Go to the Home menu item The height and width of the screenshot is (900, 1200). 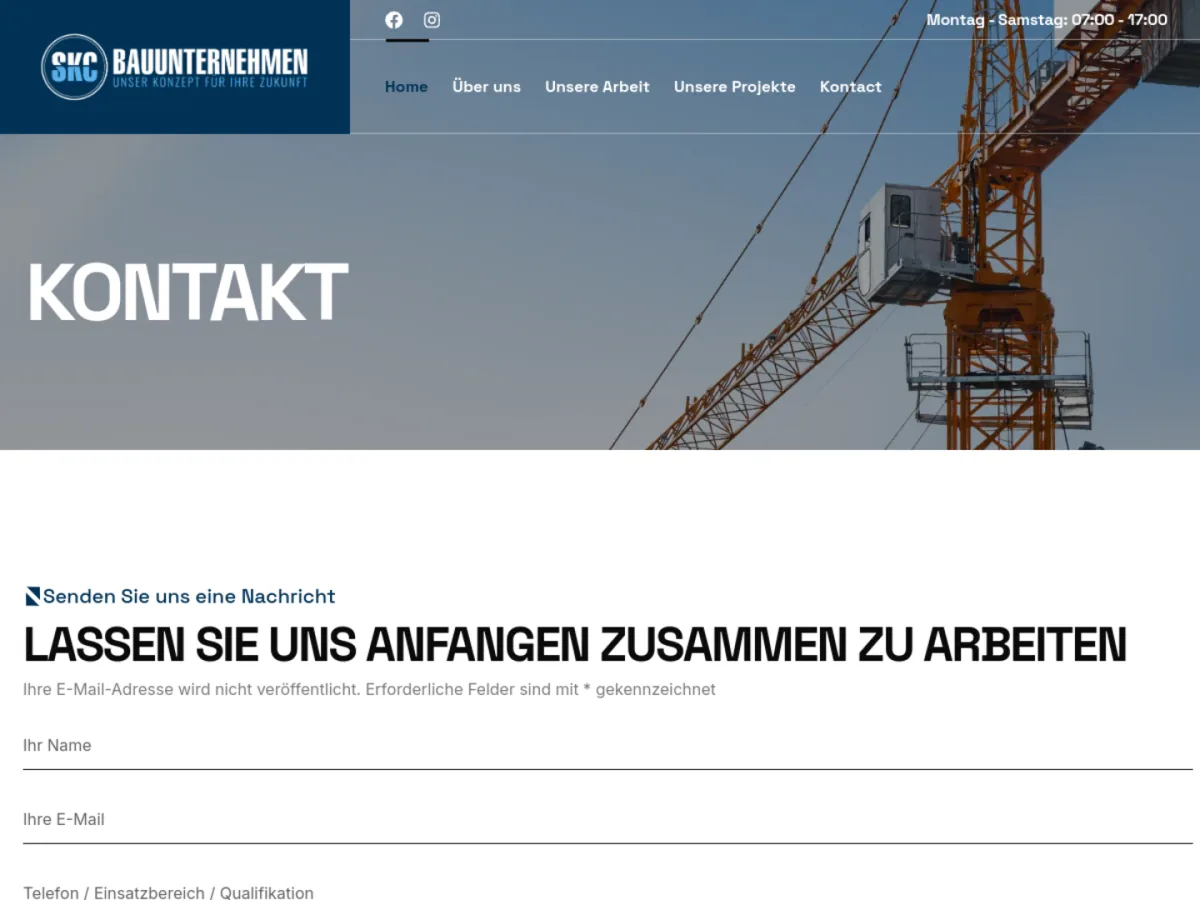(x=406, y=87)
